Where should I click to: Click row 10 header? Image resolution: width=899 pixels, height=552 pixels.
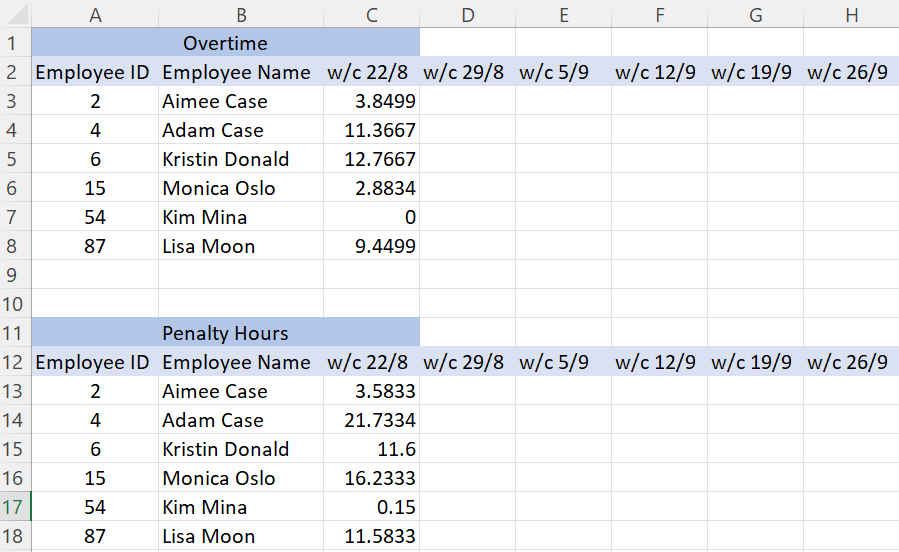(15, 304)
